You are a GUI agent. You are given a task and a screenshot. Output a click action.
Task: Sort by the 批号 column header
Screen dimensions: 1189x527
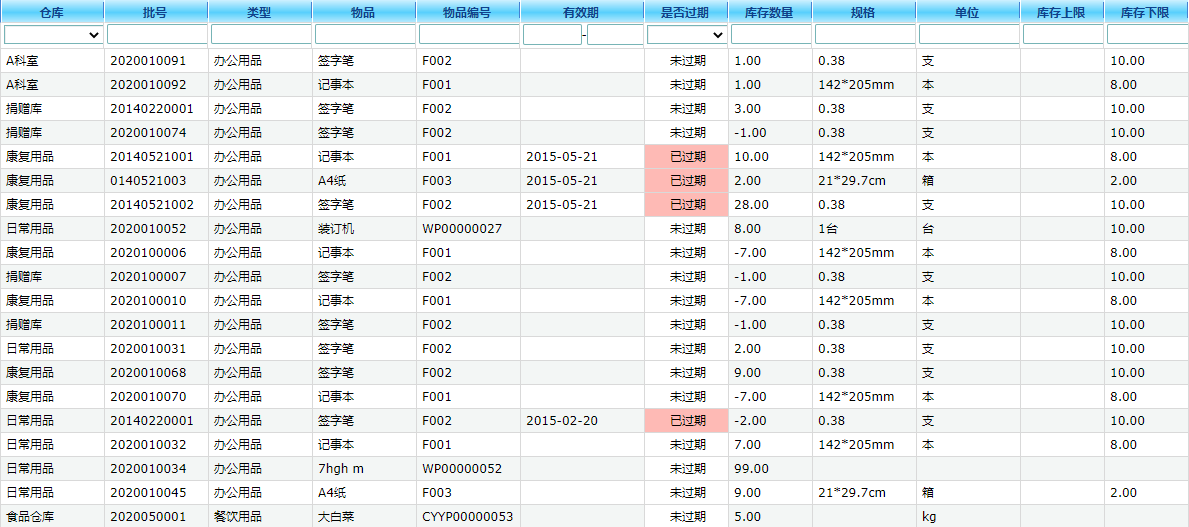(156, 13)
